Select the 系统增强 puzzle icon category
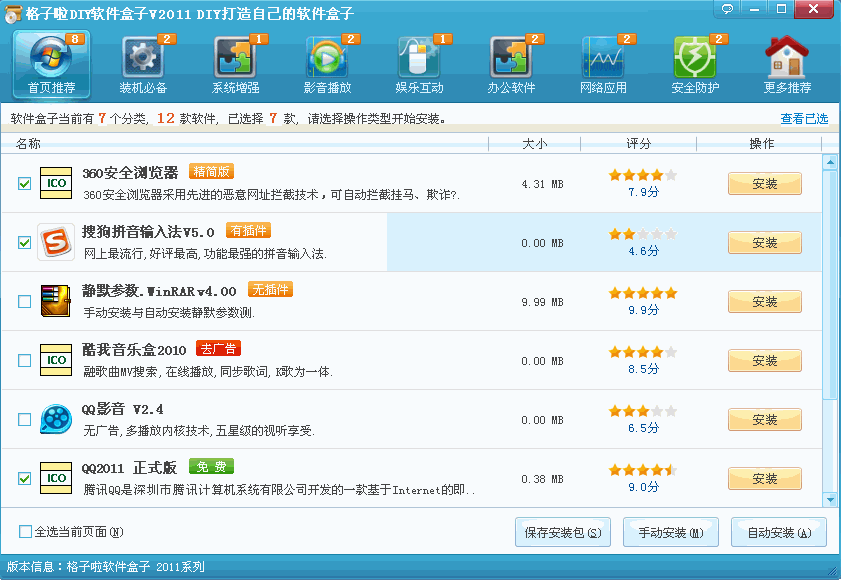The height and width of the screenshot is (580, 841). [x=235, y=65]
